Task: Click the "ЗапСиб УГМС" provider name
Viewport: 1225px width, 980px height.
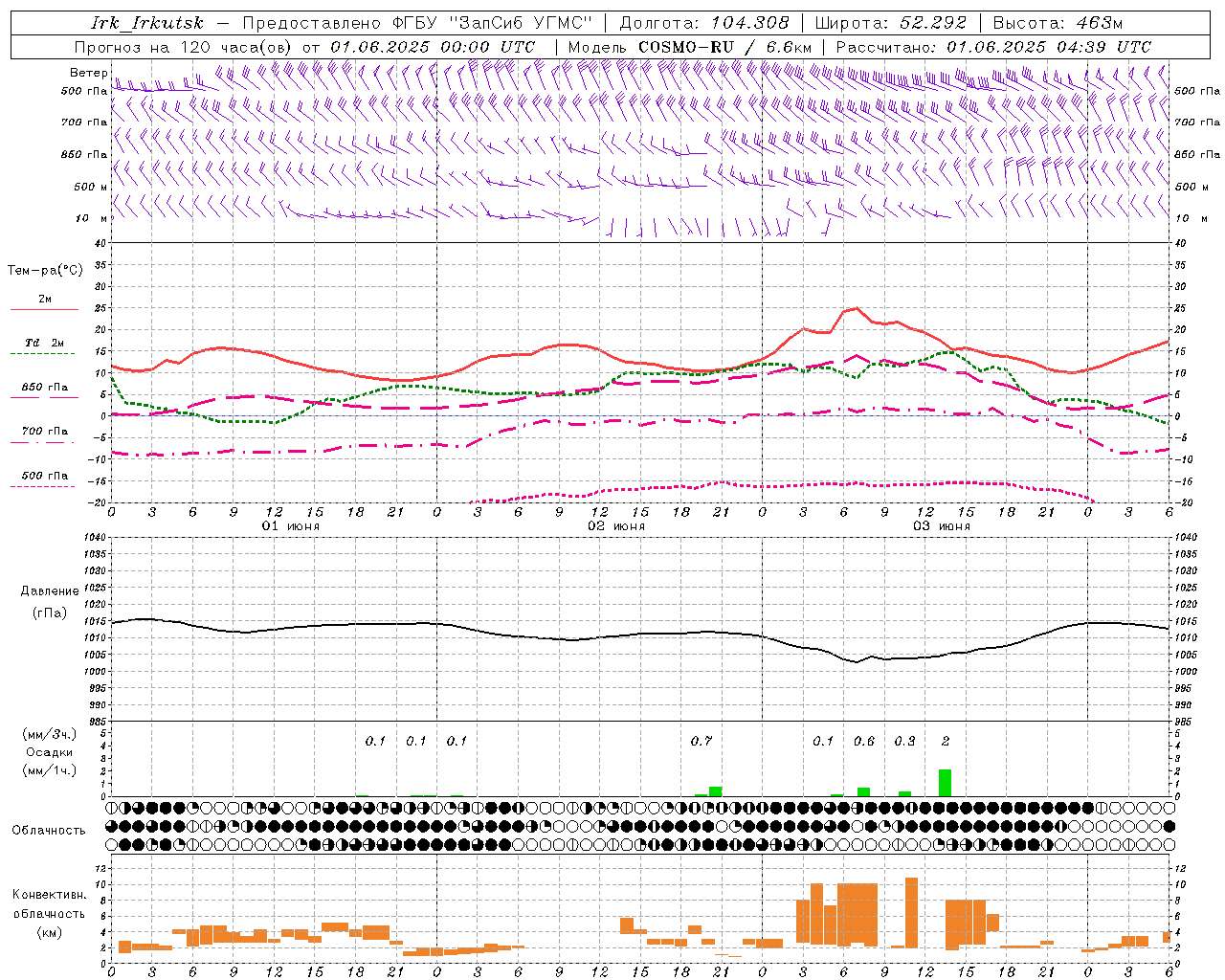Action: (521, 23)
